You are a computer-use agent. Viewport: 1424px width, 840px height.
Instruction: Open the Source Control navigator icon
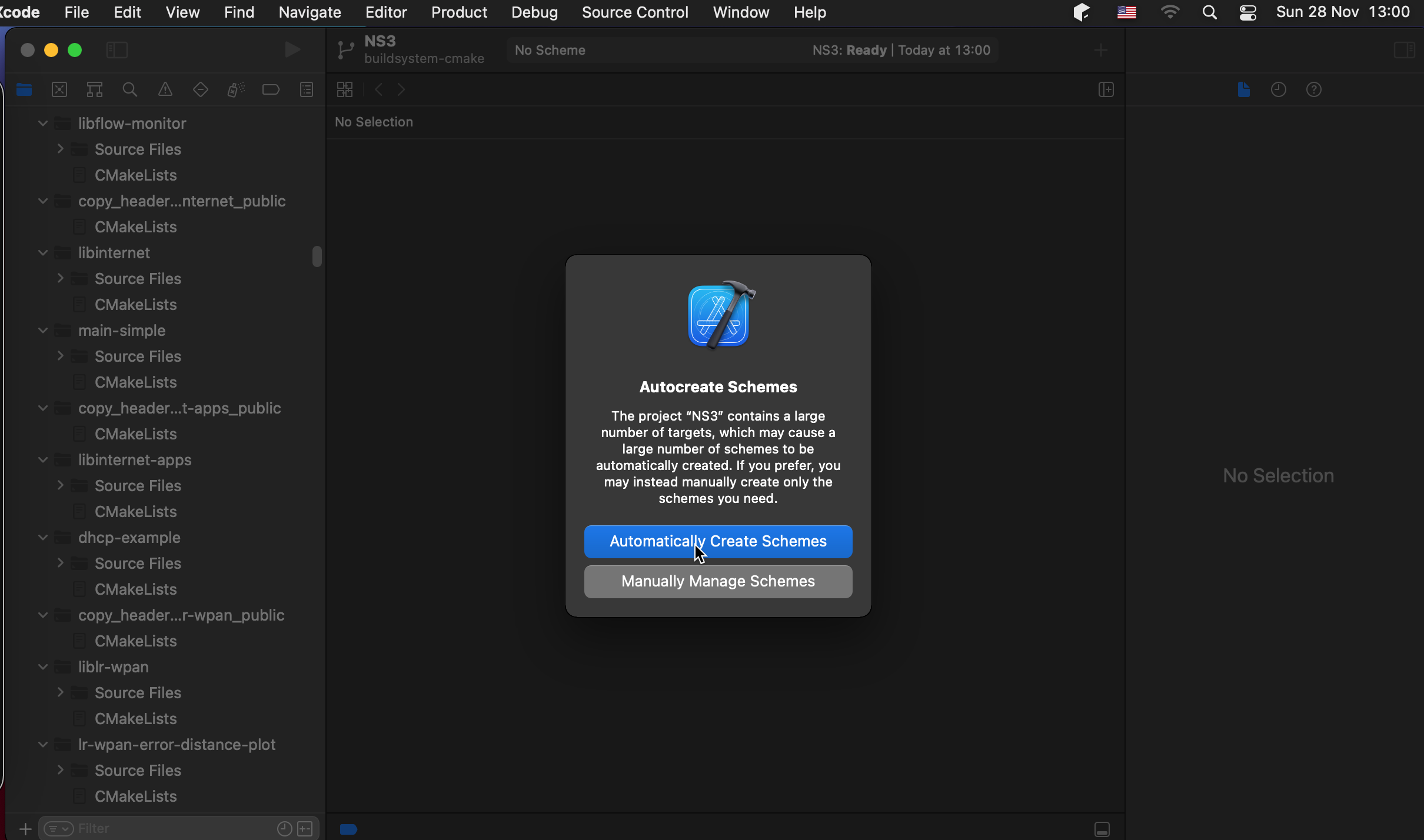tap(59, 89)
